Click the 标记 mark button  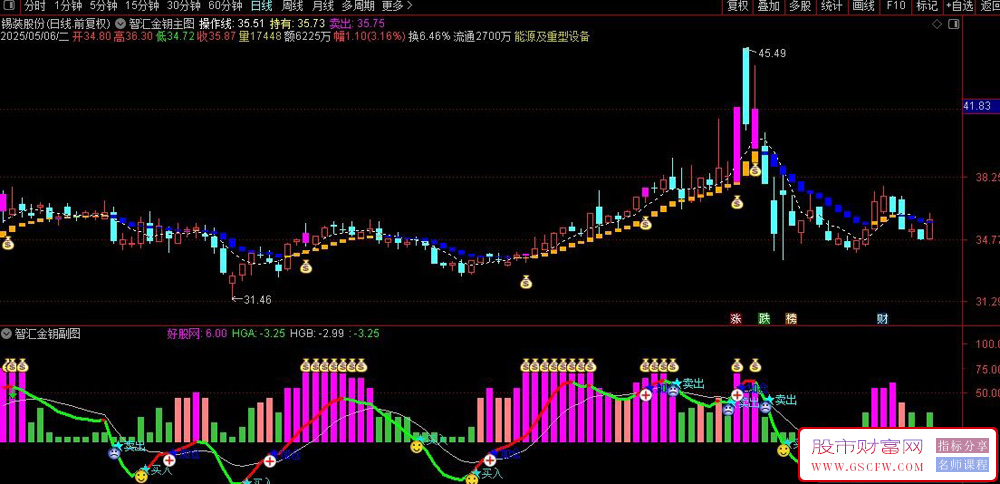(x=927, y=6)
